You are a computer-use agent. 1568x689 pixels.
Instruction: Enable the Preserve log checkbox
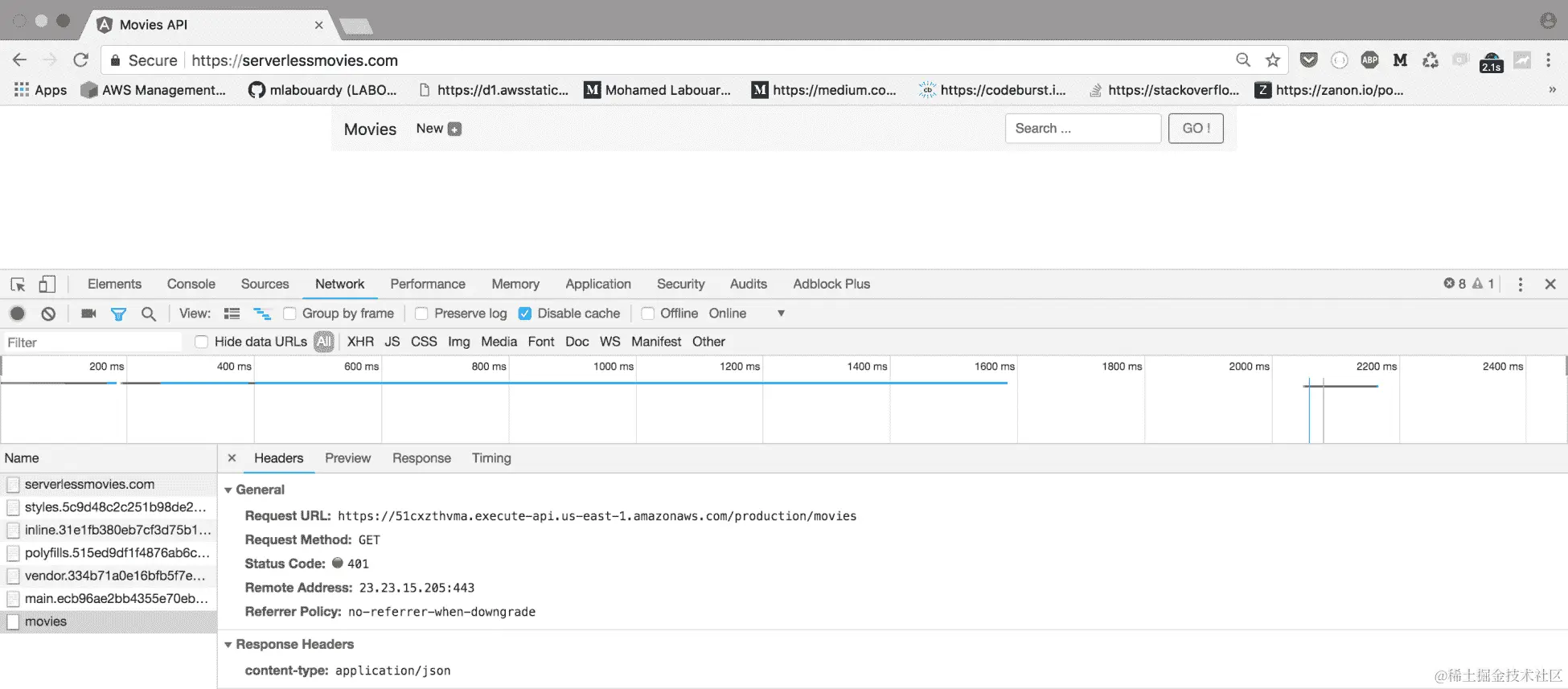[421, 314]
